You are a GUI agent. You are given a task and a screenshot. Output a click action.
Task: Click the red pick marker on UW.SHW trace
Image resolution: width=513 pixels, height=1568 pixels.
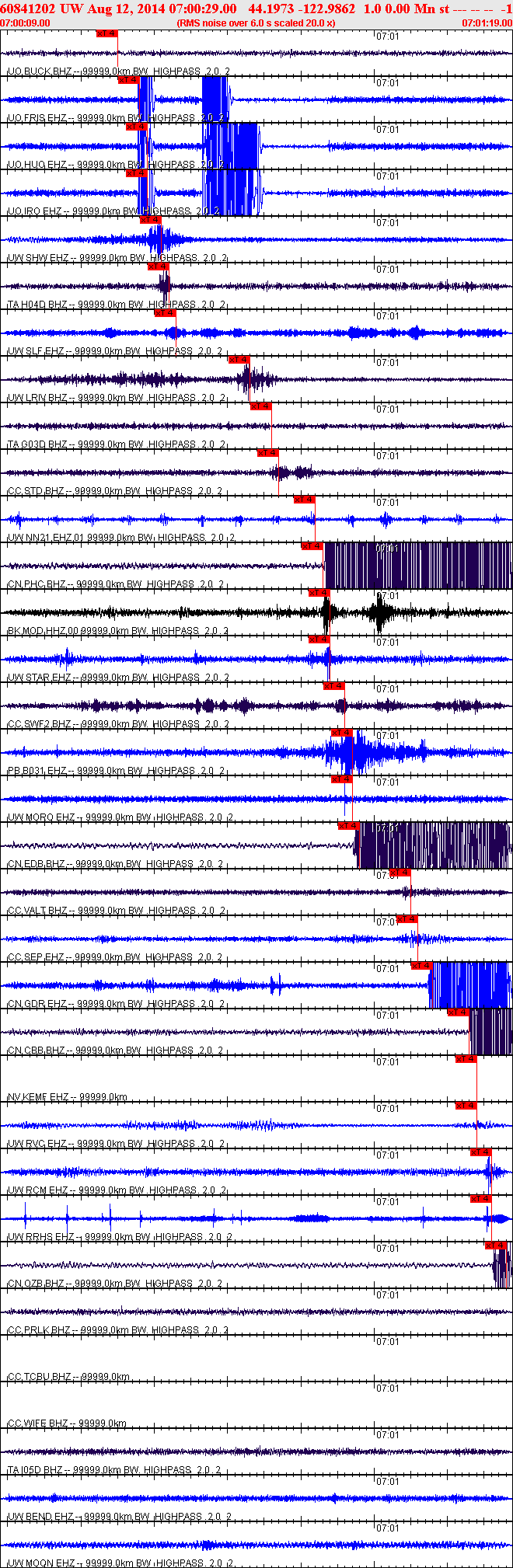point(151,220)
